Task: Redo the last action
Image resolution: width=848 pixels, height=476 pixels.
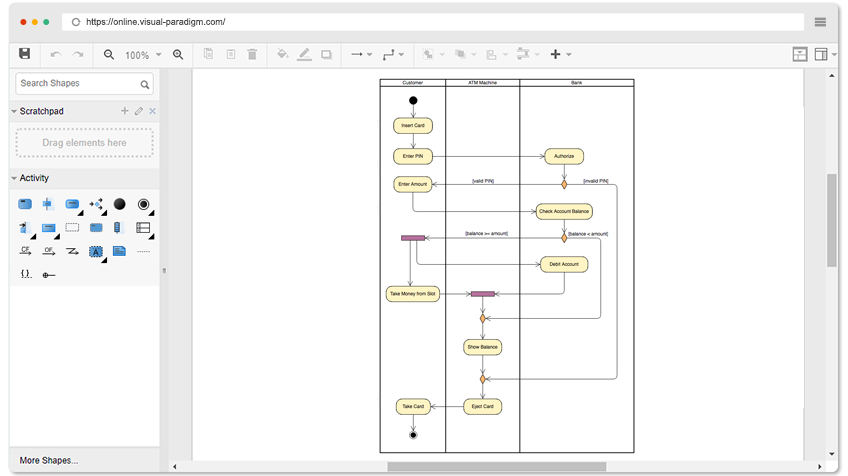Action: point(78,54)
